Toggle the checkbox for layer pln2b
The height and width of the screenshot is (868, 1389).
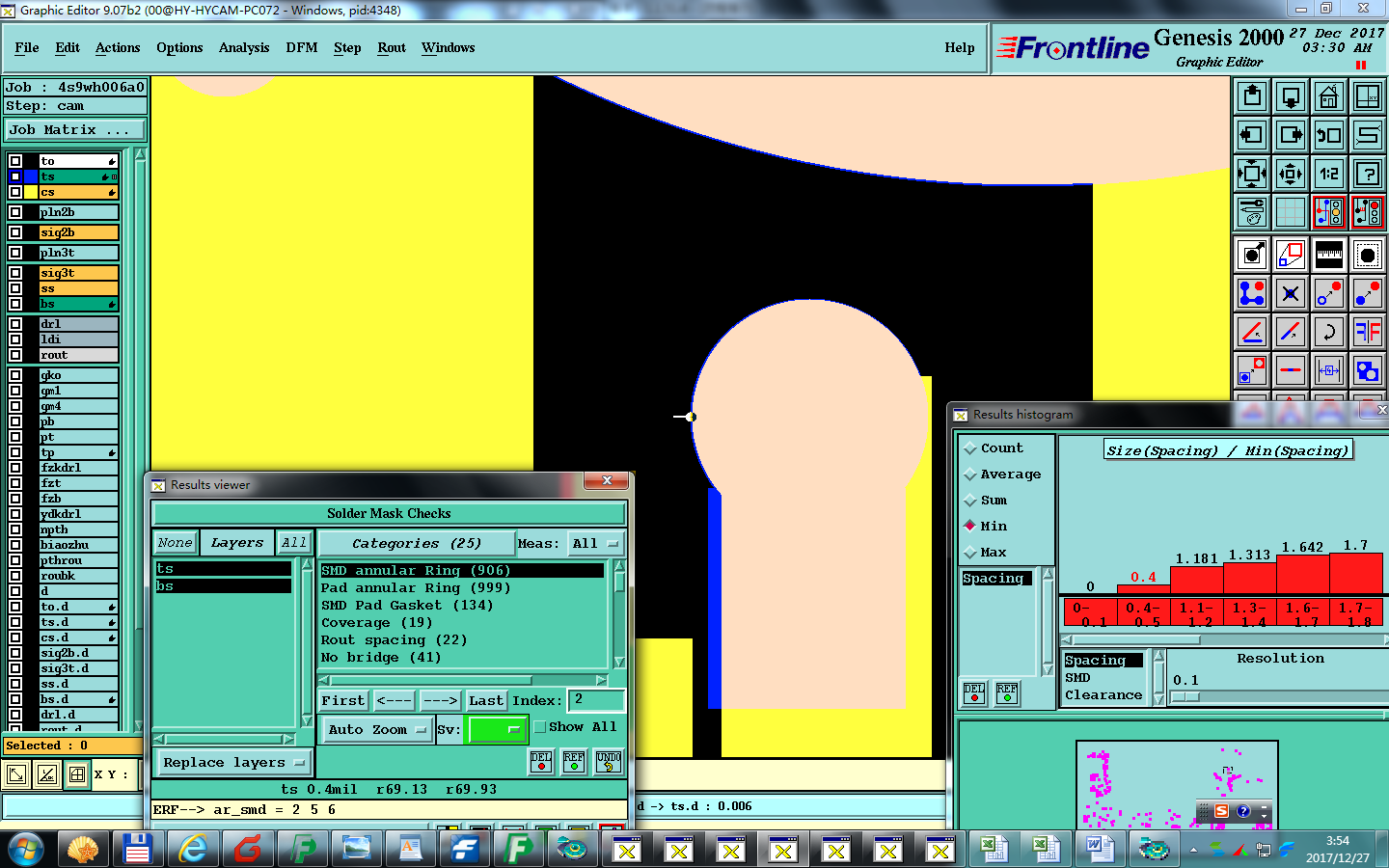click(15, 212)
